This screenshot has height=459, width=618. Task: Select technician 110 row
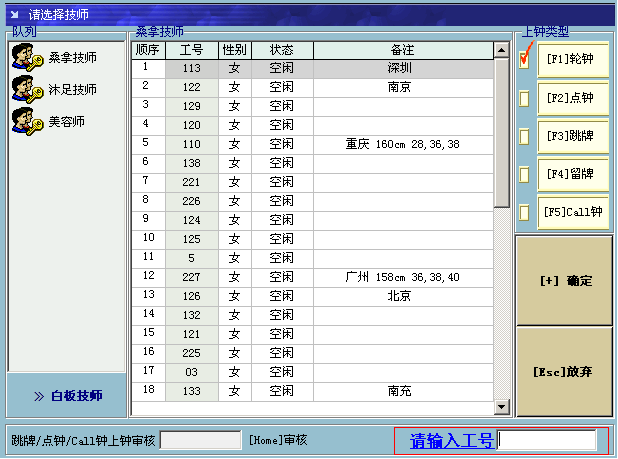(x=313, y=145)
